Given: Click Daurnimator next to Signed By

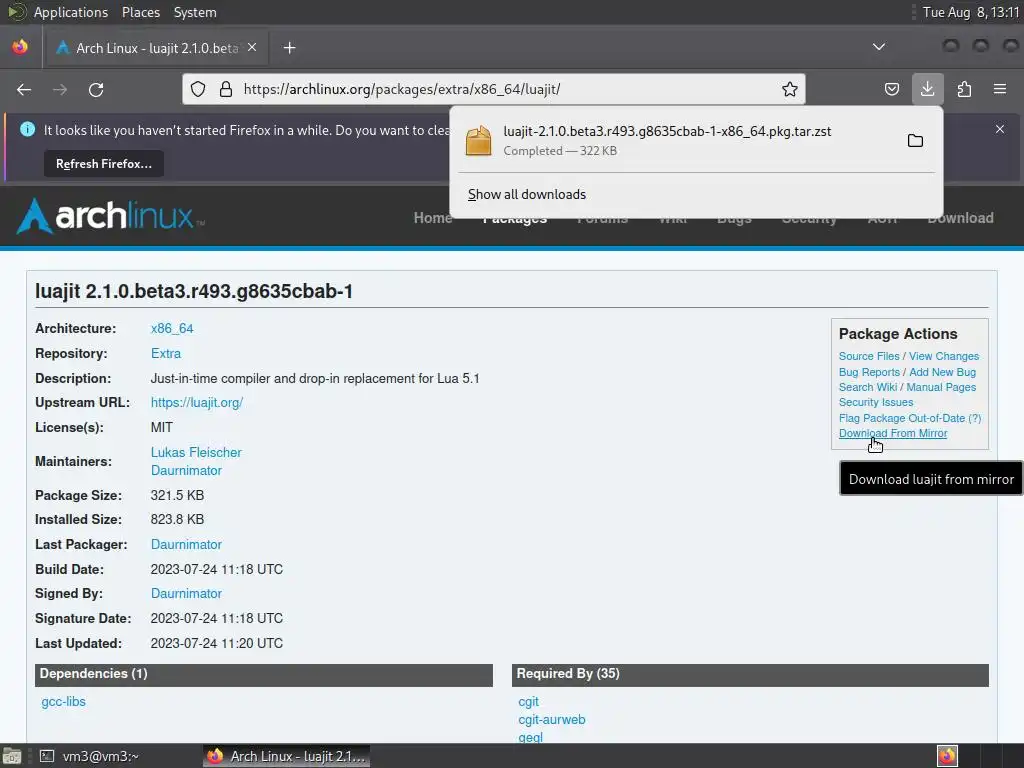Looking at the screenshot, I should tap(186, 594).
